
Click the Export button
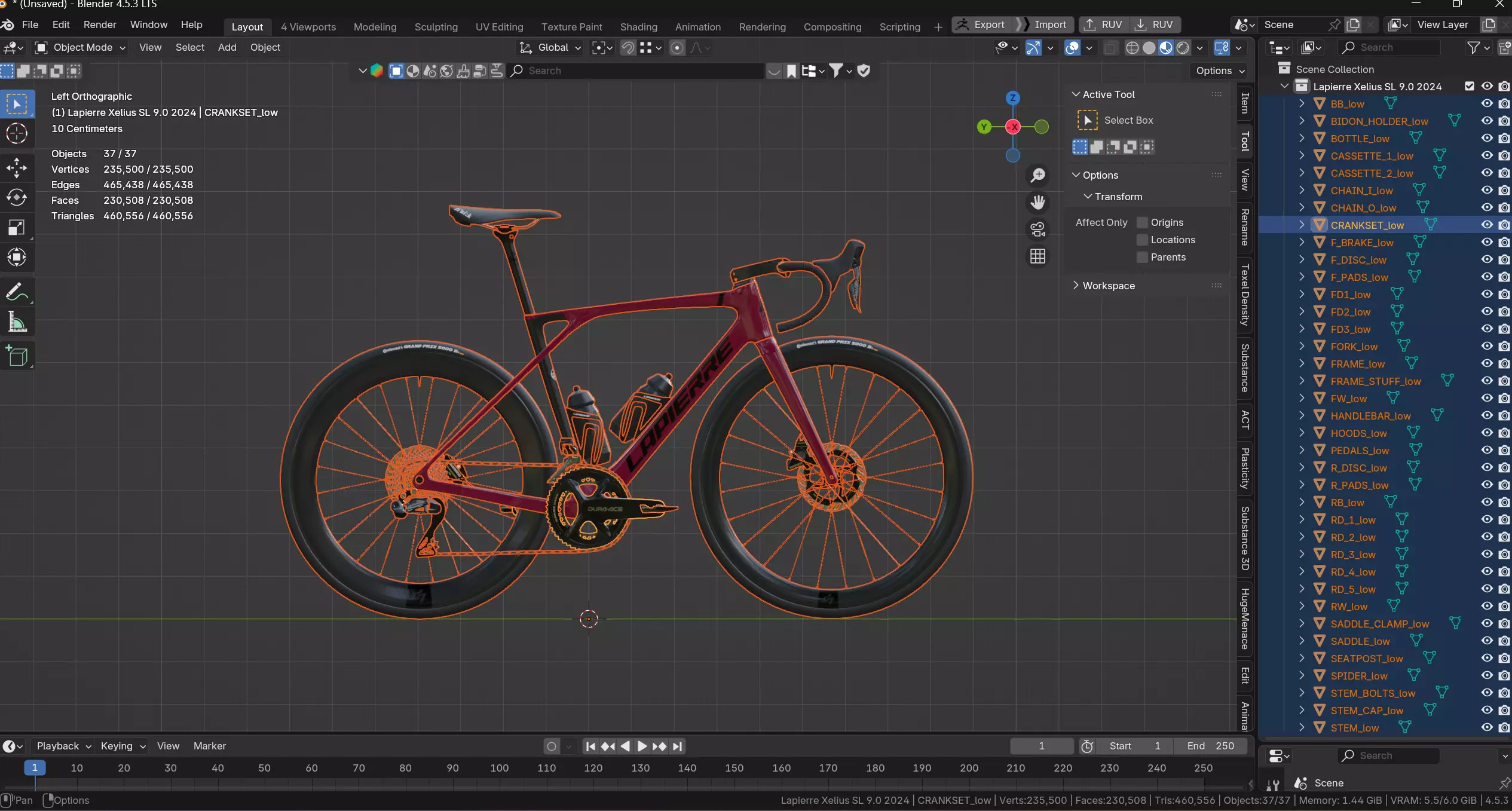click(981, 25)
